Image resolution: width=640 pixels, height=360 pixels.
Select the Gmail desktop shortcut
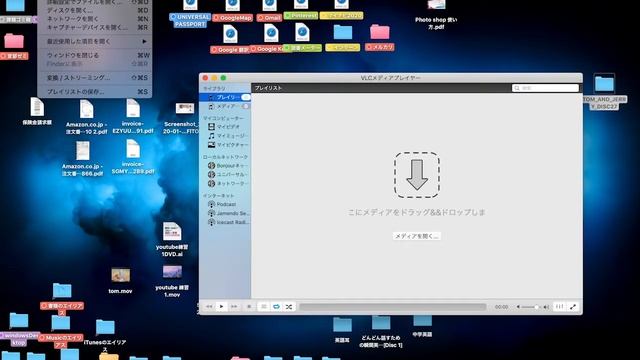pos(269,10)
